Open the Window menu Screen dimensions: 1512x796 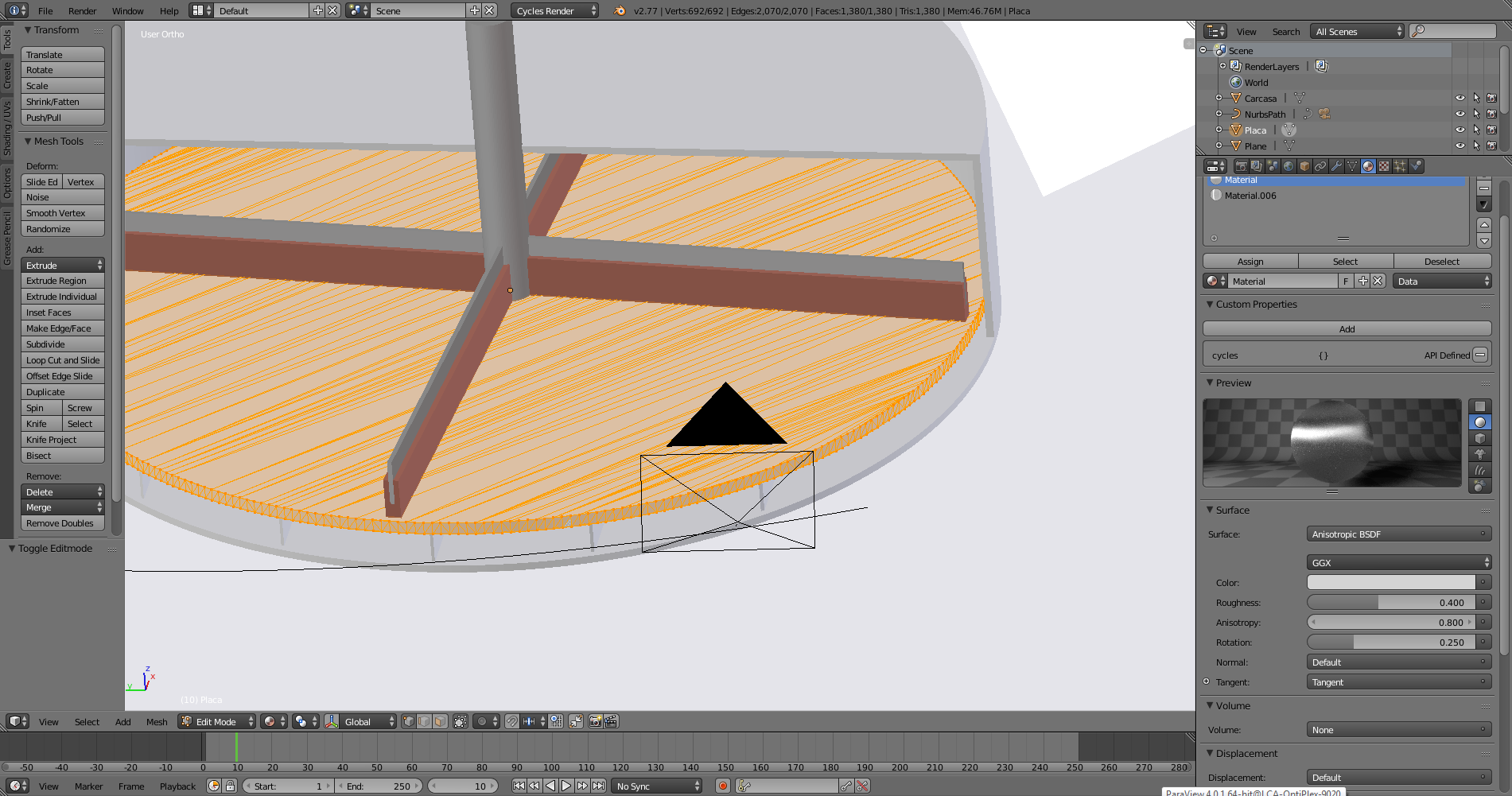pyautogui.click(x=127, y=10)
